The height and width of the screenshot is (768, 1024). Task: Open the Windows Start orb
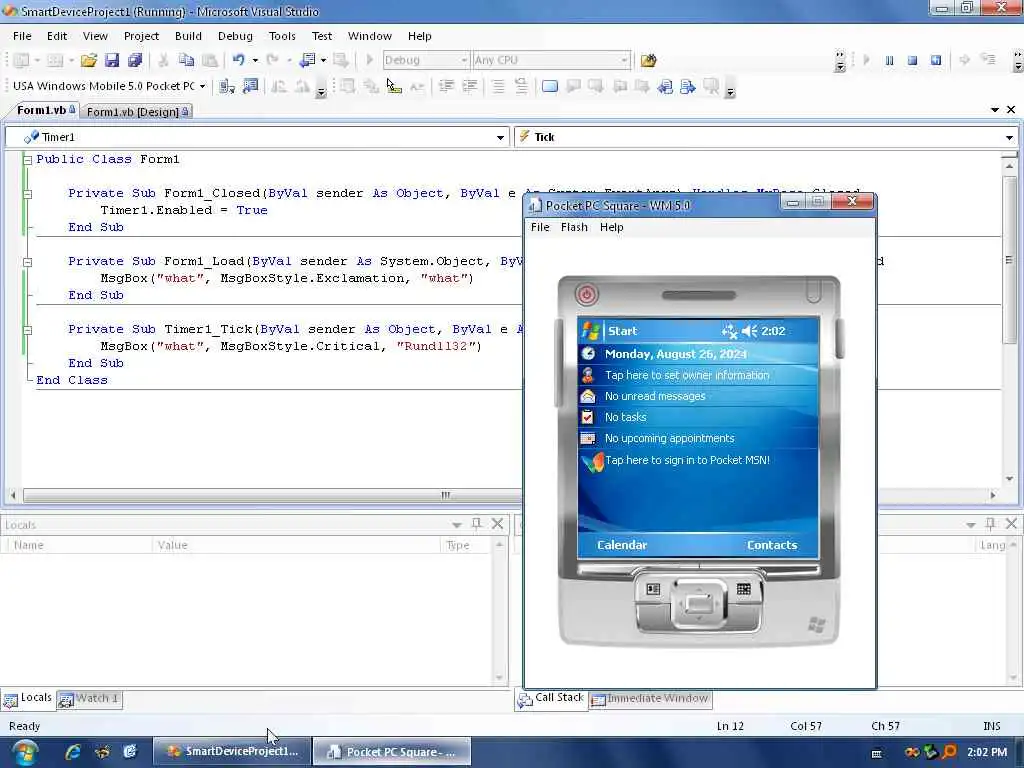(24, 752)
